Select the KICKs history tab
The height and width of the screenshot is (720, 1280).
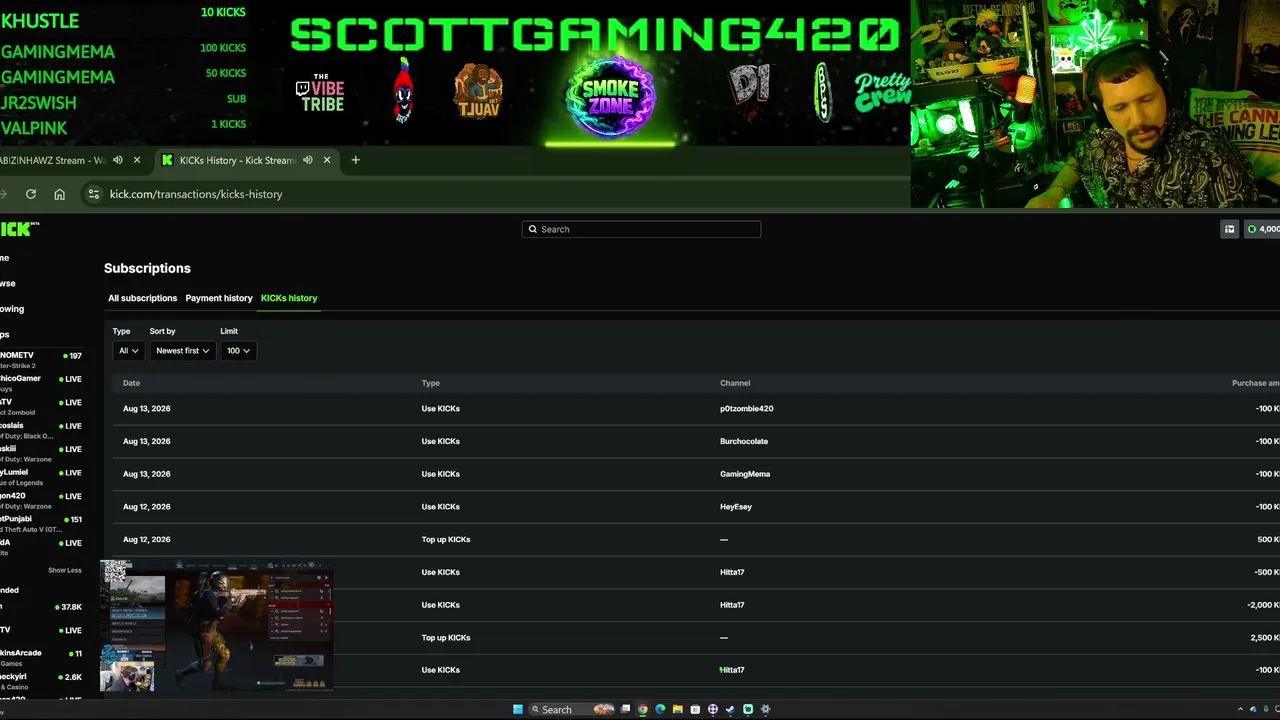(289, 298)
